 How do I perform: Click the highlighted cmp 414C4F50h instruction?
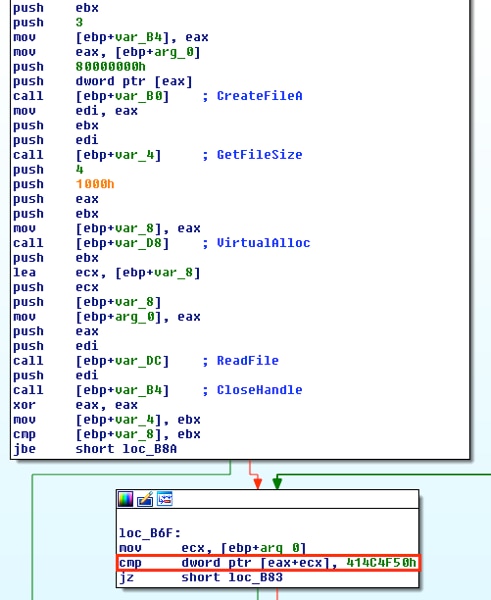coord(268,562)
